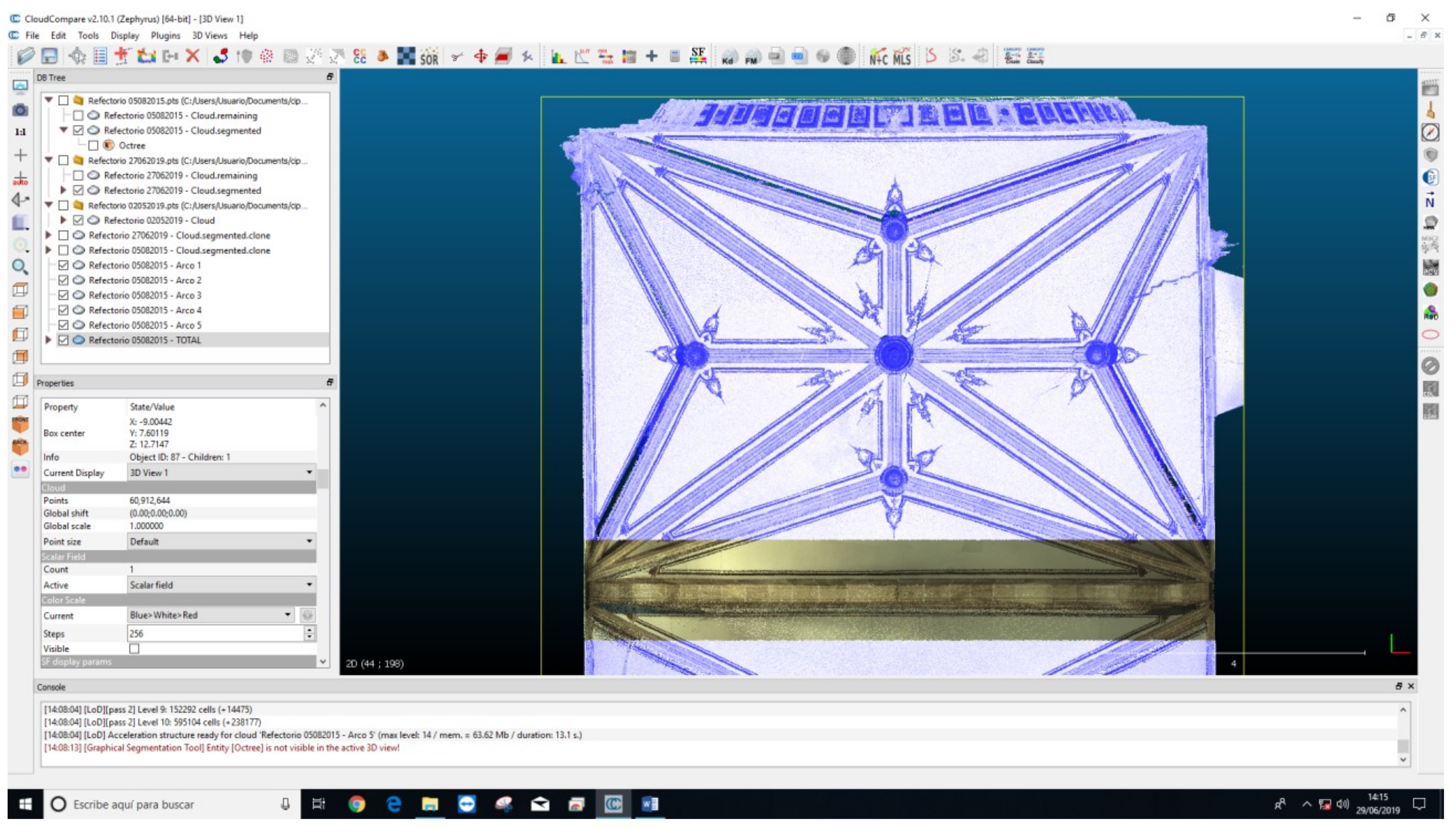Select Refectorio 27062019 - Cloud.segmented.clone entry

(x=179, y=235)
